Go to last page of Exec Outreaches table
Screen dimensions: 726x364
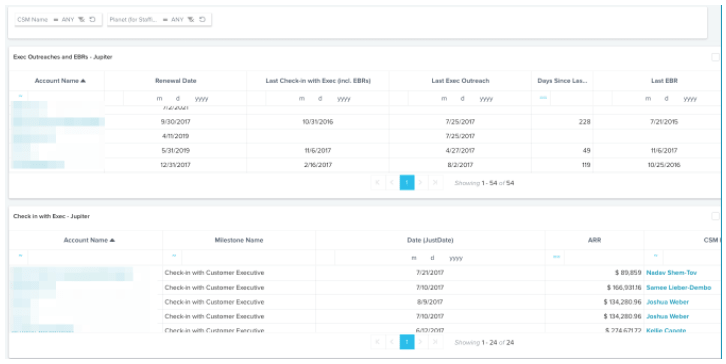tap(435, 183)
